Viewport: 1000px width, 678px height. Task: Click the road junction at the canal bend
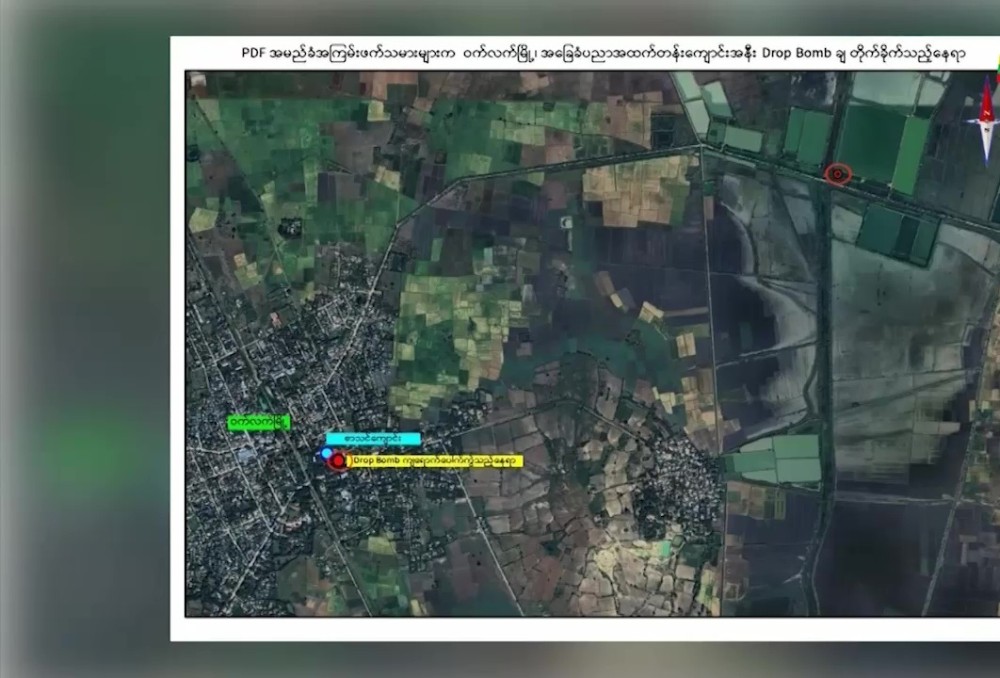[x=702, y=148]
